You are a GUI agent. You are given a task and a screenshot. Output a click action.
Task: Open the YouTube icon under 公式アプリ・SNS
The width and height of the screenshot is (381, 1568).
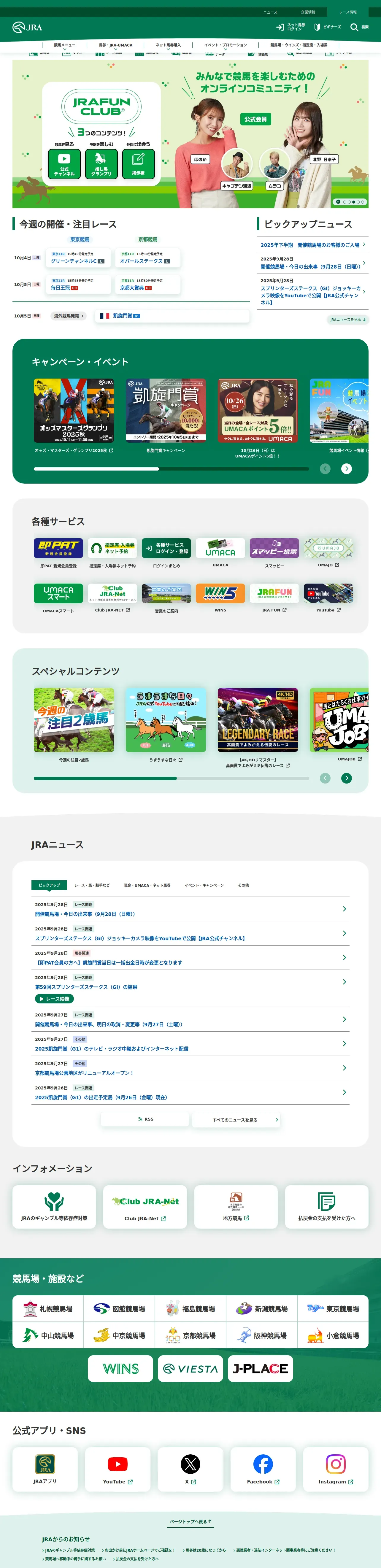pos(118,1464)
